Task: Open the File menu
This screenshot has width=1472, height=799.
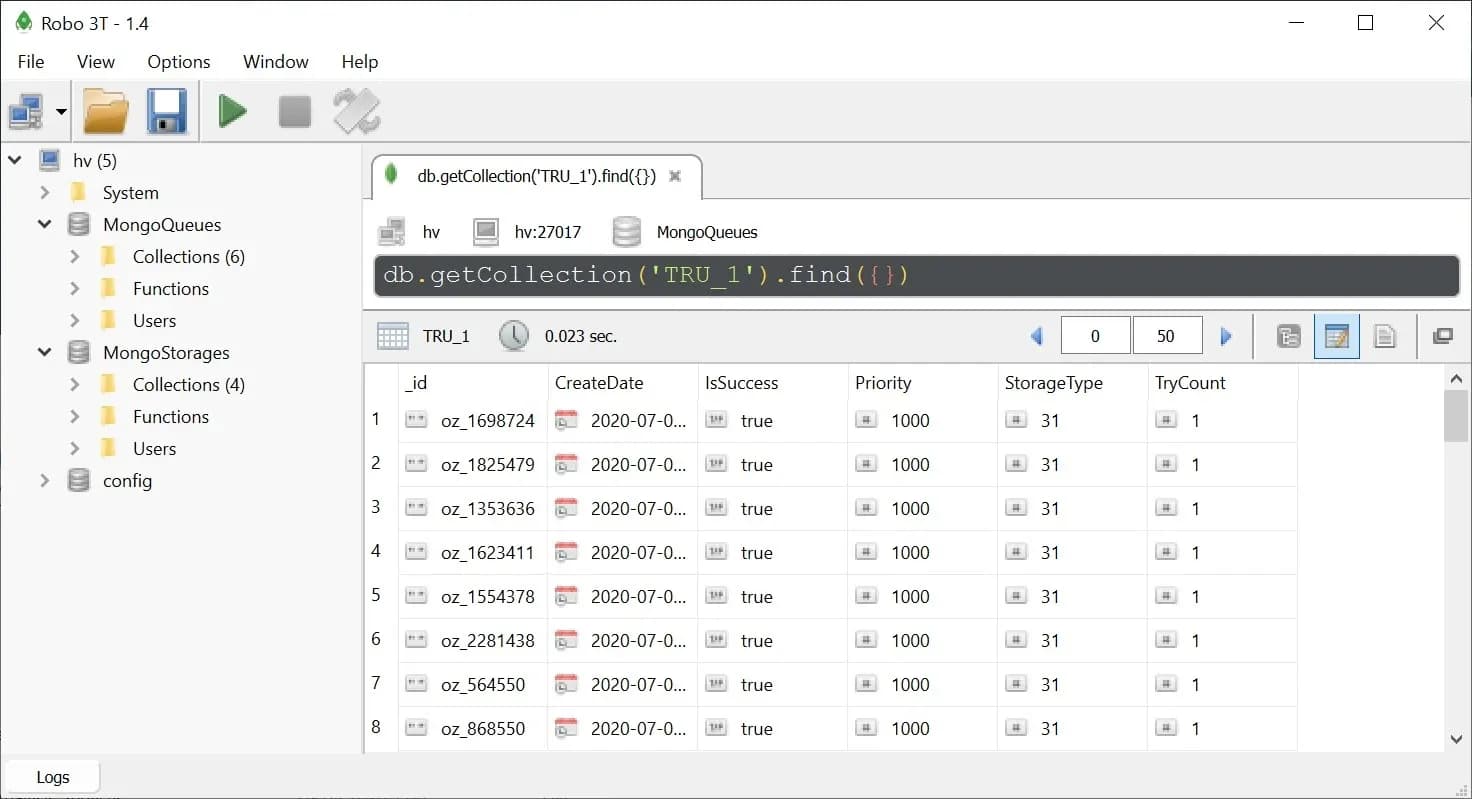Action: [31, 62]
